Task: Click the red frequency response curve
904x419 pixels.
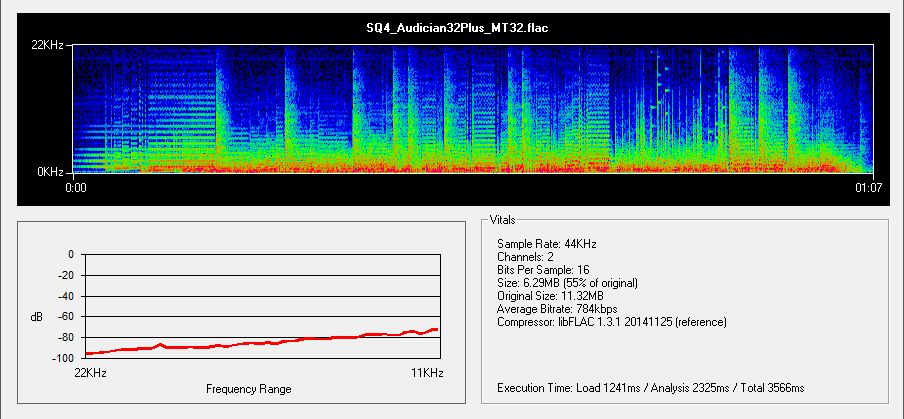Action: click(260, 345)
